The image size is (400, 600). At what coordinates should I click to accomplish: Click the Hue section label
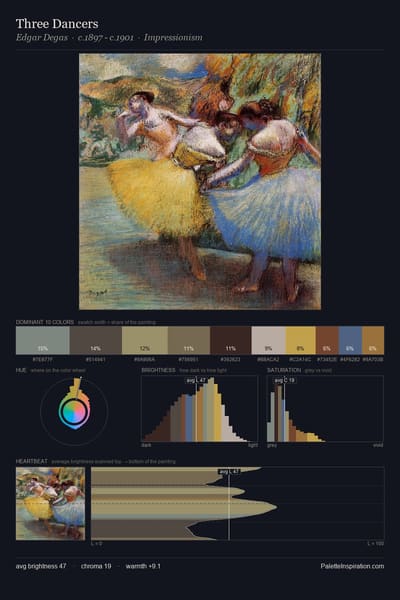click(21, 370)
